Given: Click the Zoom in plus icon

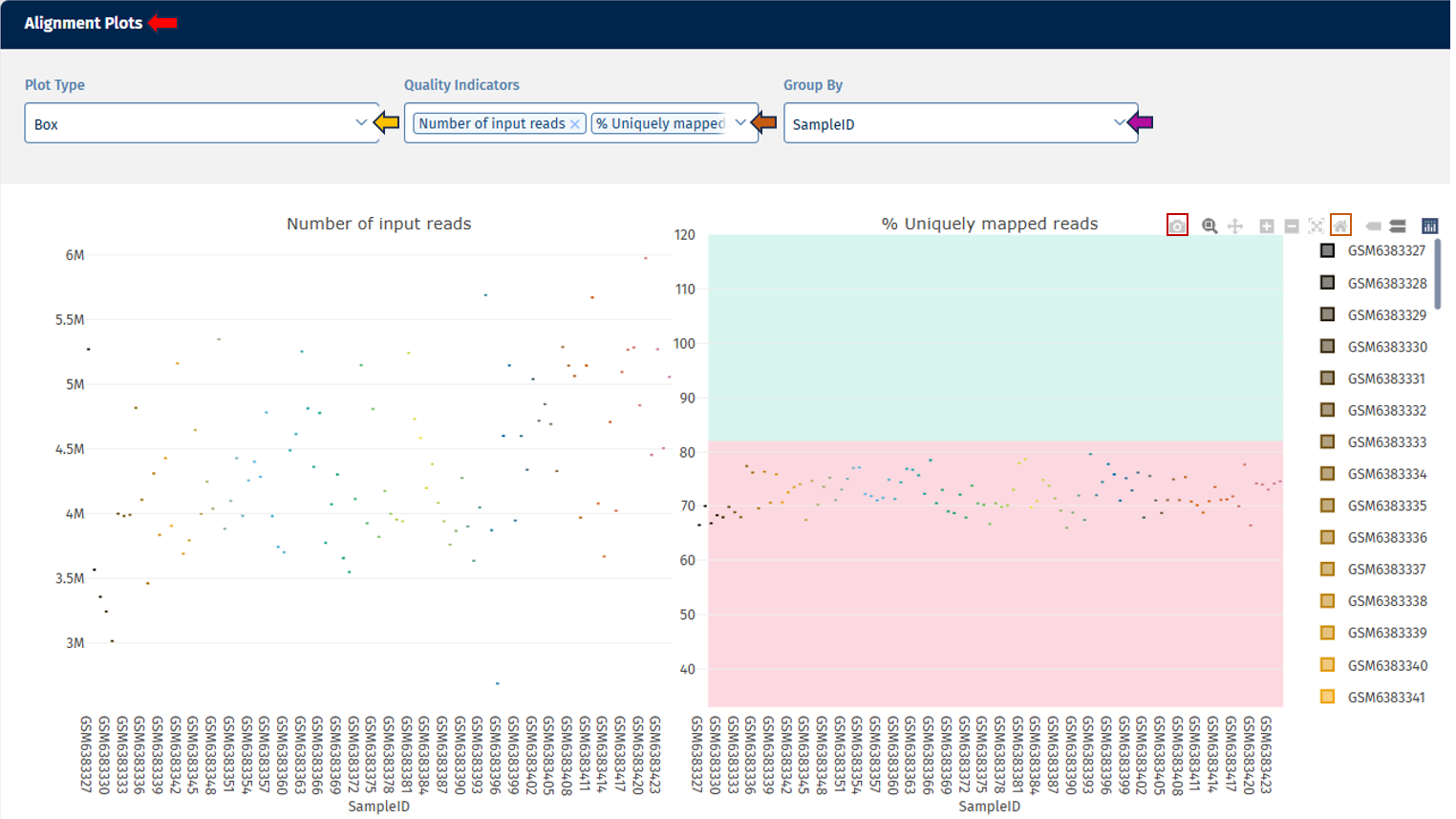Looking at the screenshot, I should [1267, 226].
